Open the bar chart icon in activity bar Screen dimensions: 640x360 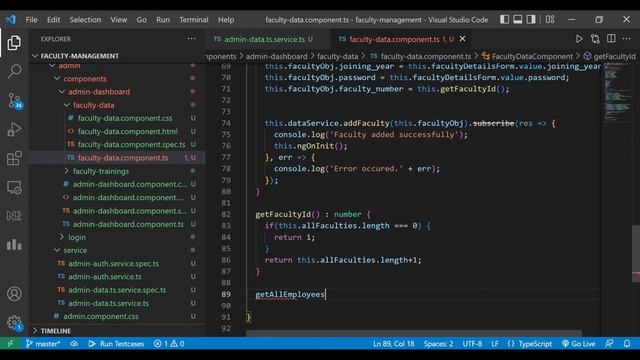14,244
